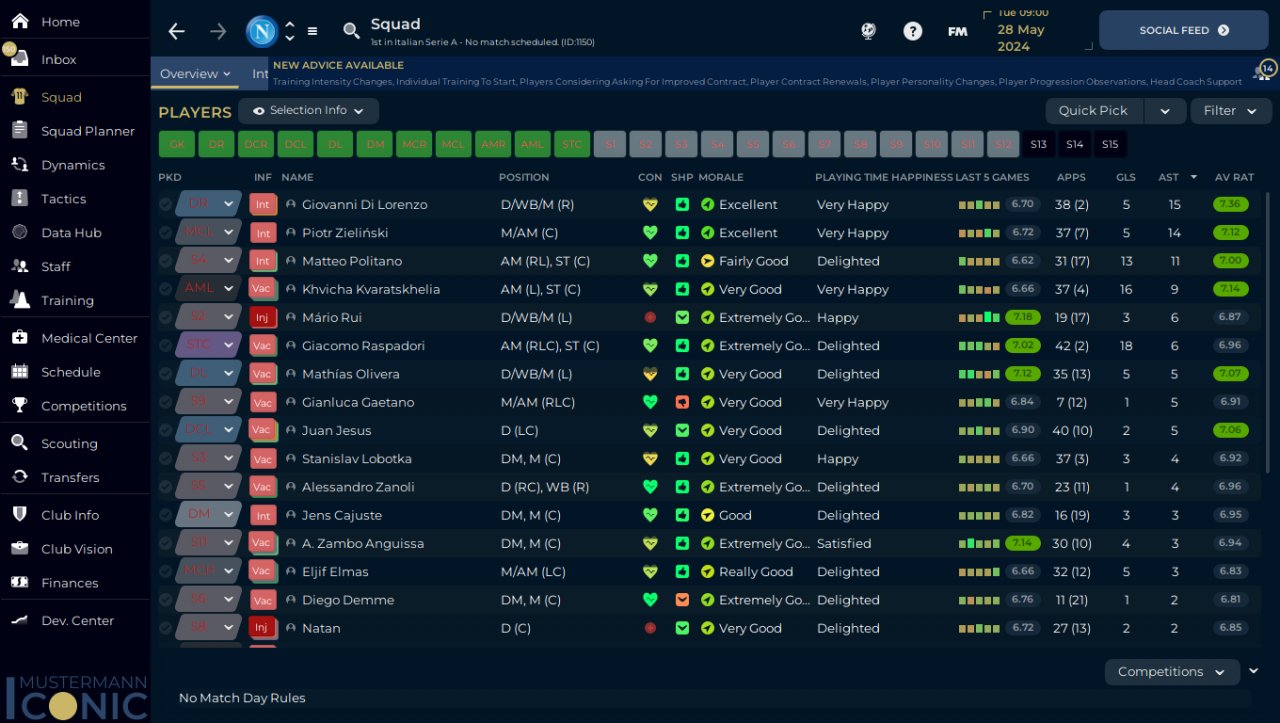Viewport: 1280px width, 723px height.
Task: Select the green GK position swatch
Action: pyautogui.click(x=177, y=145)
